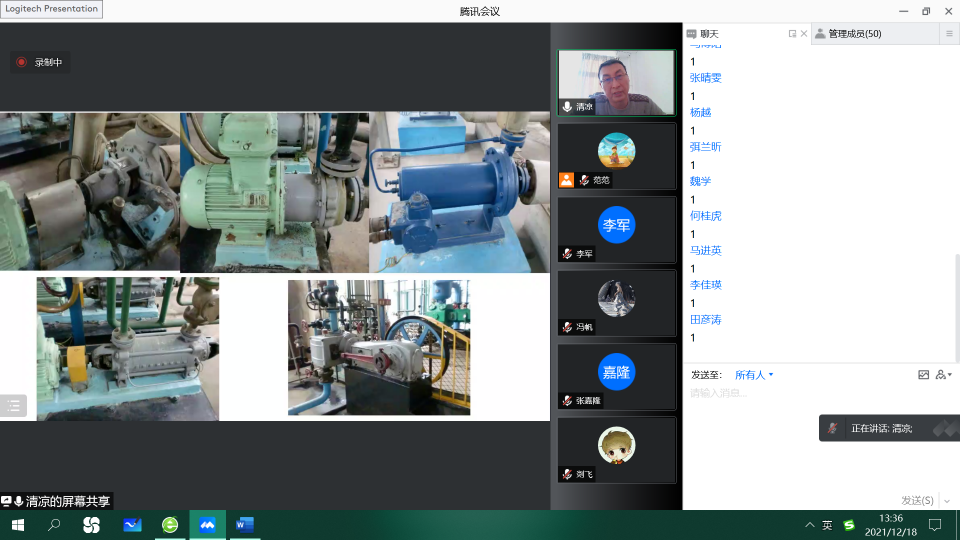Switch to the 聊天 tab
This screenshot has height=540, width=960.
709,34
